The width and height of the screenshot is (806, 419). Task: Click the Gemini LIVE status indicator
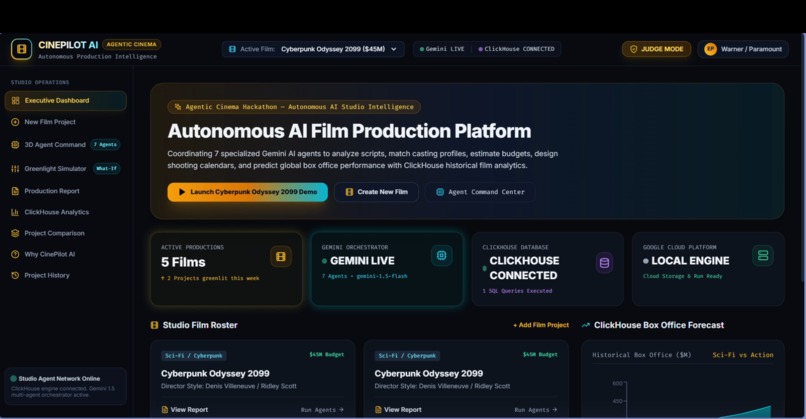[x=442, y=49]
